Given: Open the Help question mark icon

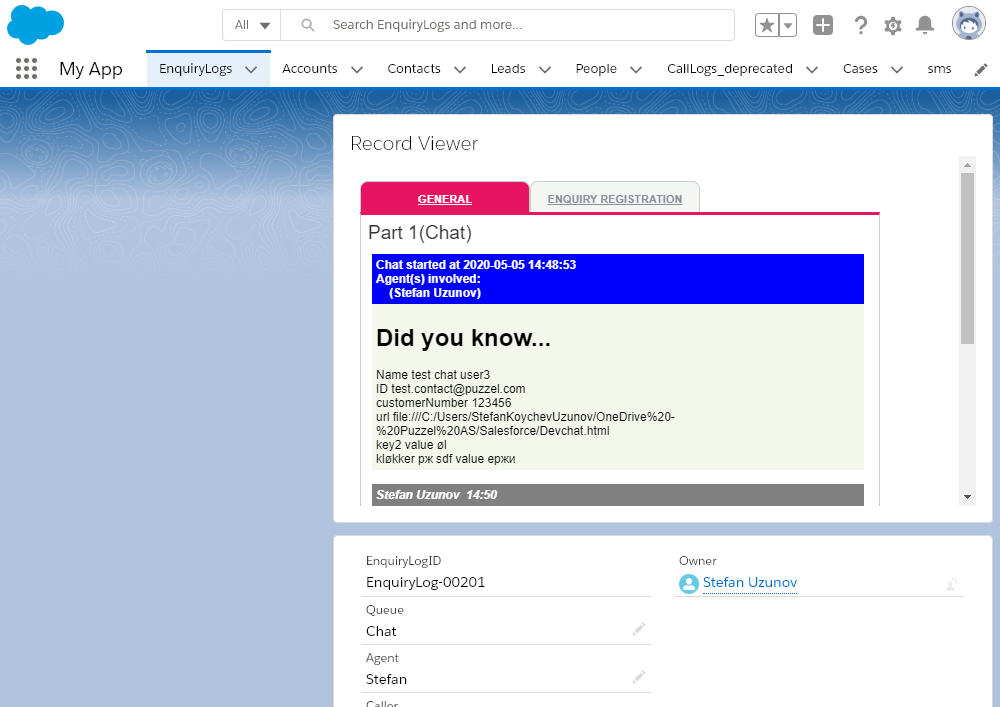Looking at the screenshot, I should pos(860,26).
